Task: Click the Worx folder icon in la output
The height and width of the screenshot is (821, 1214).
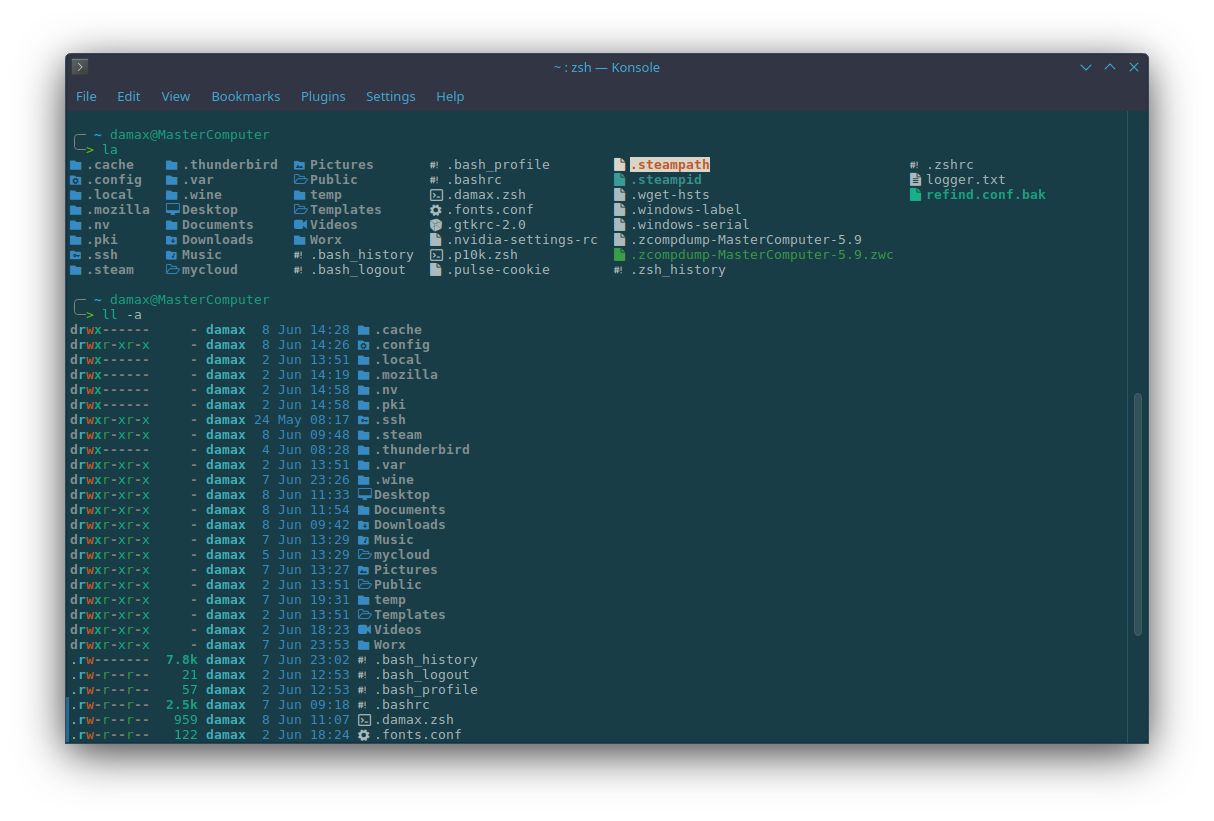Action: [300, 240]
